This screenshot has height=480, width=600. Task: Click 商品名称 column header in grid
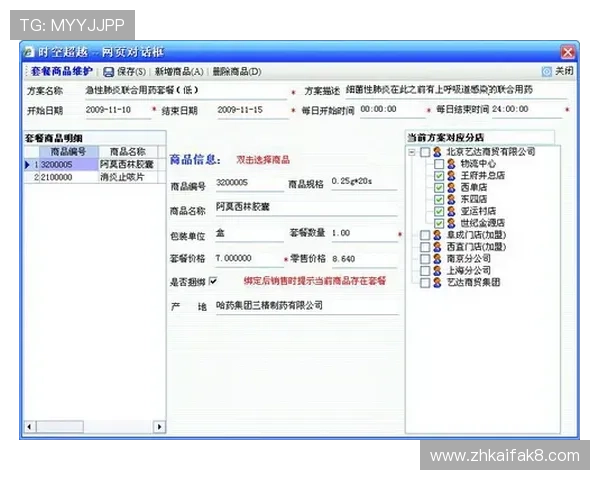pyautogui.click(x=128, y=152)
